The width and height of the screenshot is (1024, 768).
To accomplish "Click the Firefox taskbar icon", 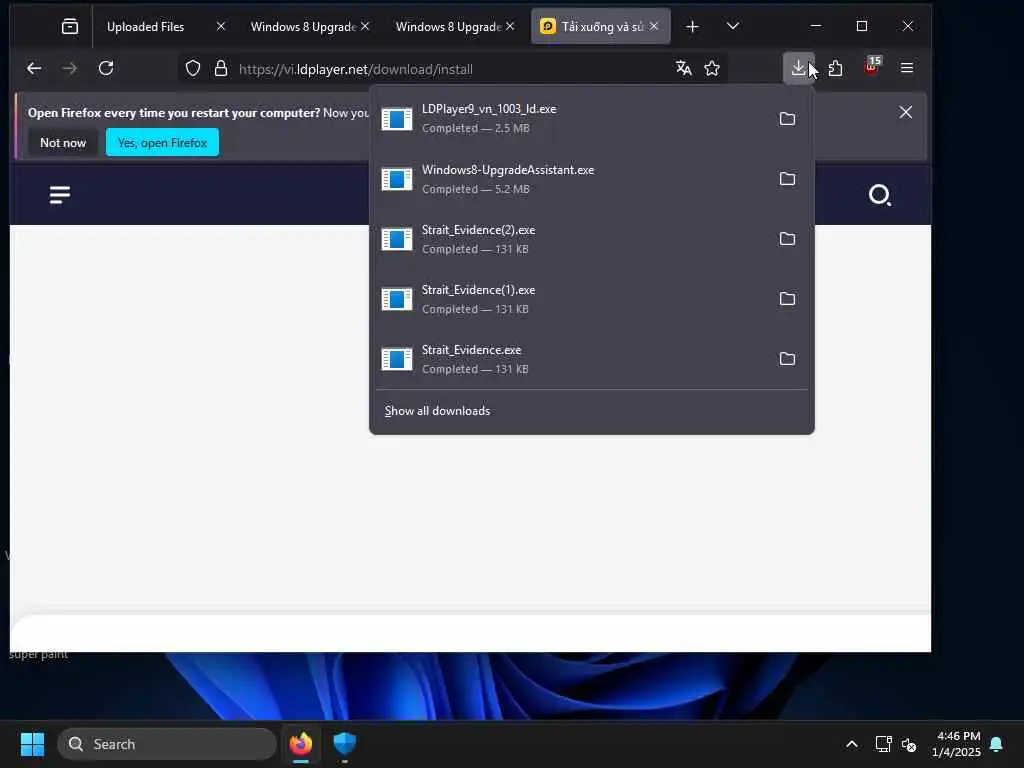I will pyautogui.click(x=301, y=744).
